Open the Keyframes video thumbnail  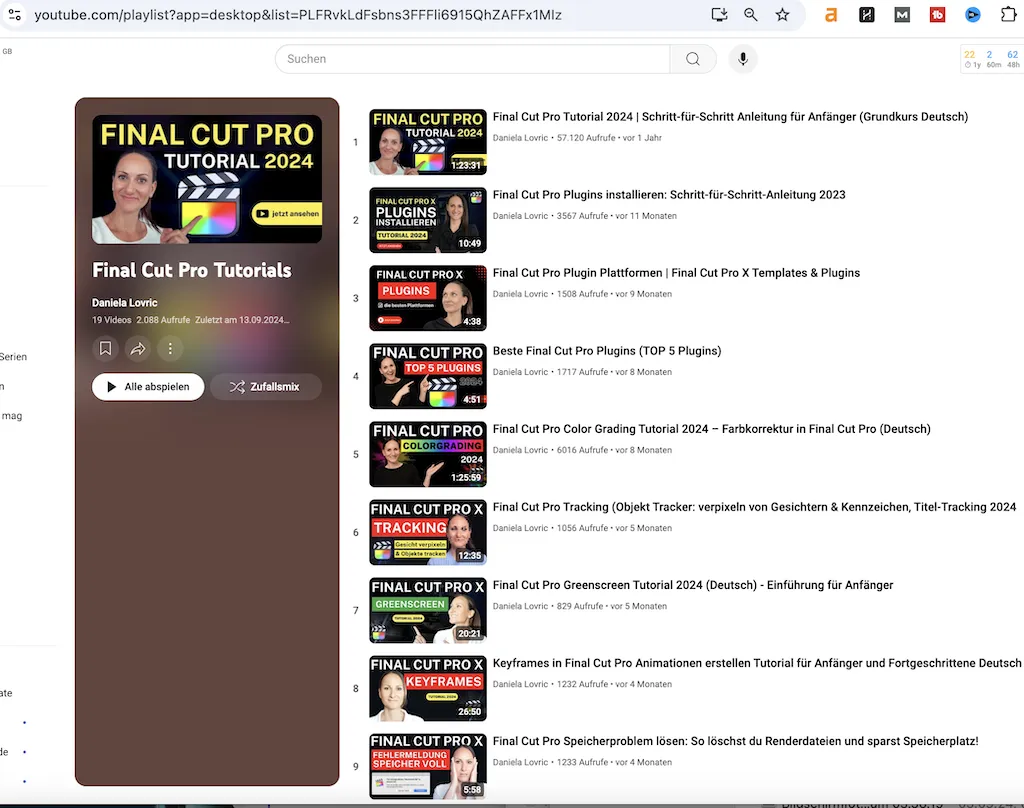(428, 688)
